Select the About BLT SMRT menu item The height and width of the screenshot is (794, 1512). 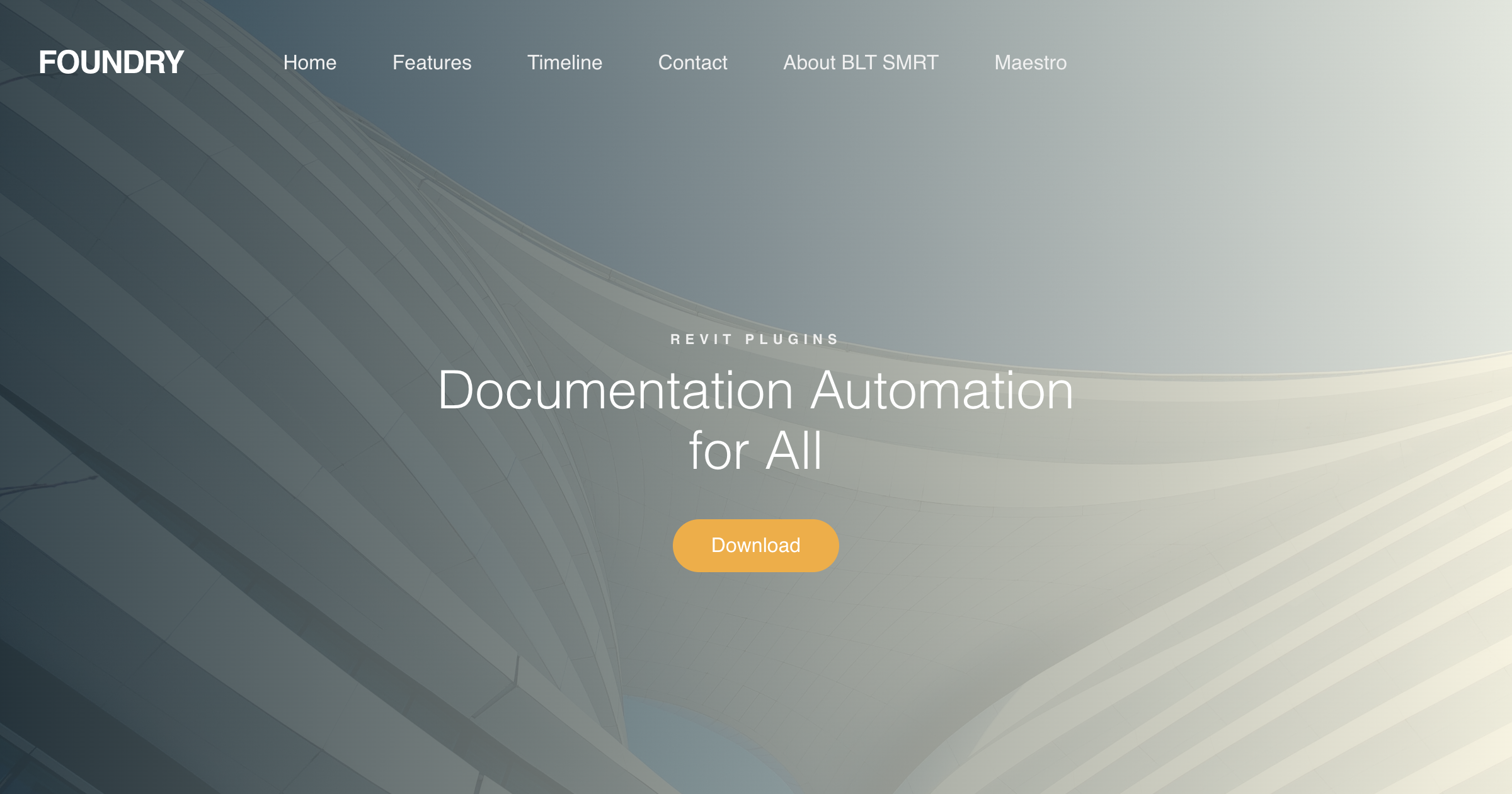861,62
